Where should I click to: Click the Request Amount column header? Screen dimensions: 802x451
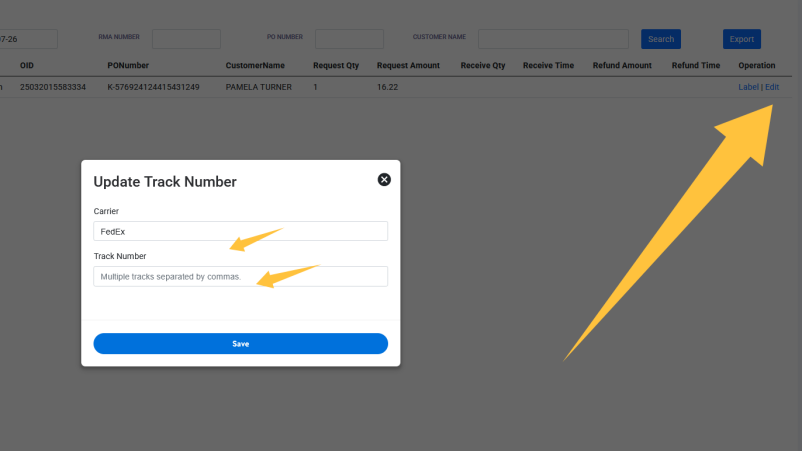(x=408, y=65)
